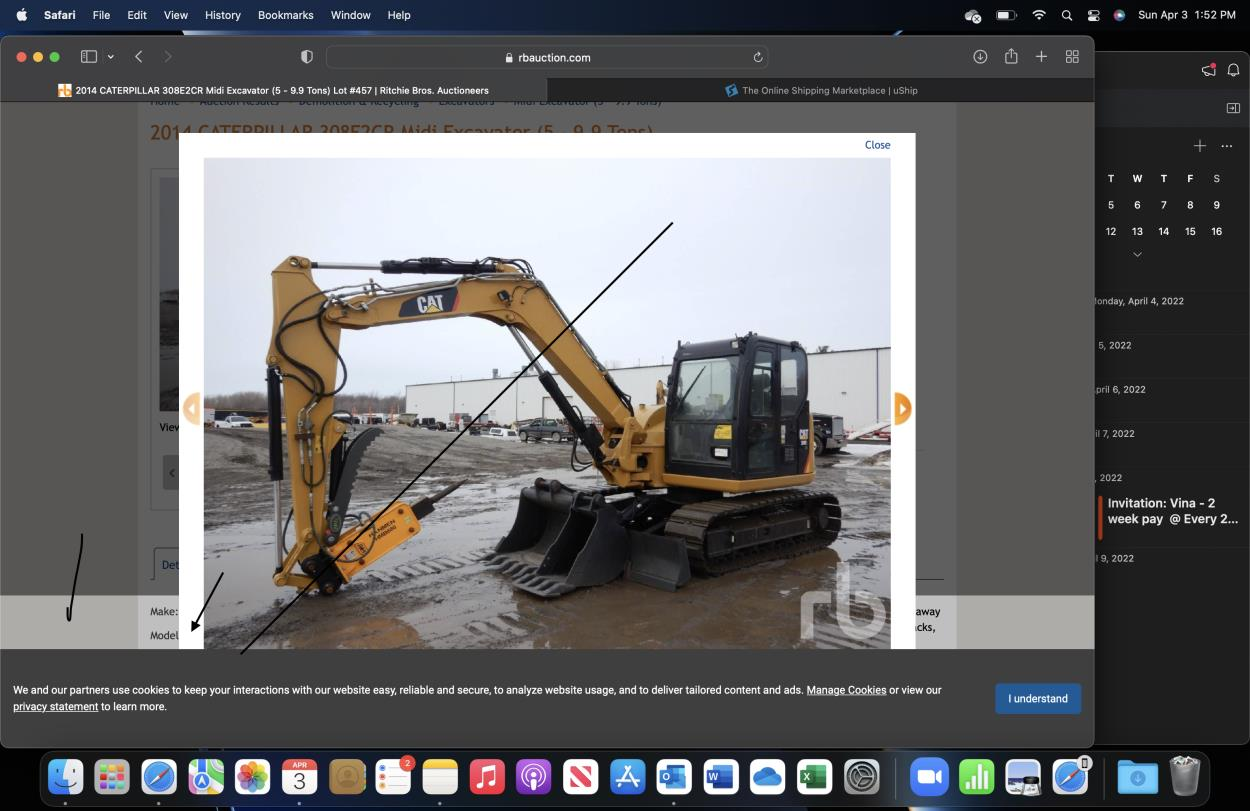The height and width of the screenshot is (811, 1250).
Task: Open the History menu
Action: point(222,15)
